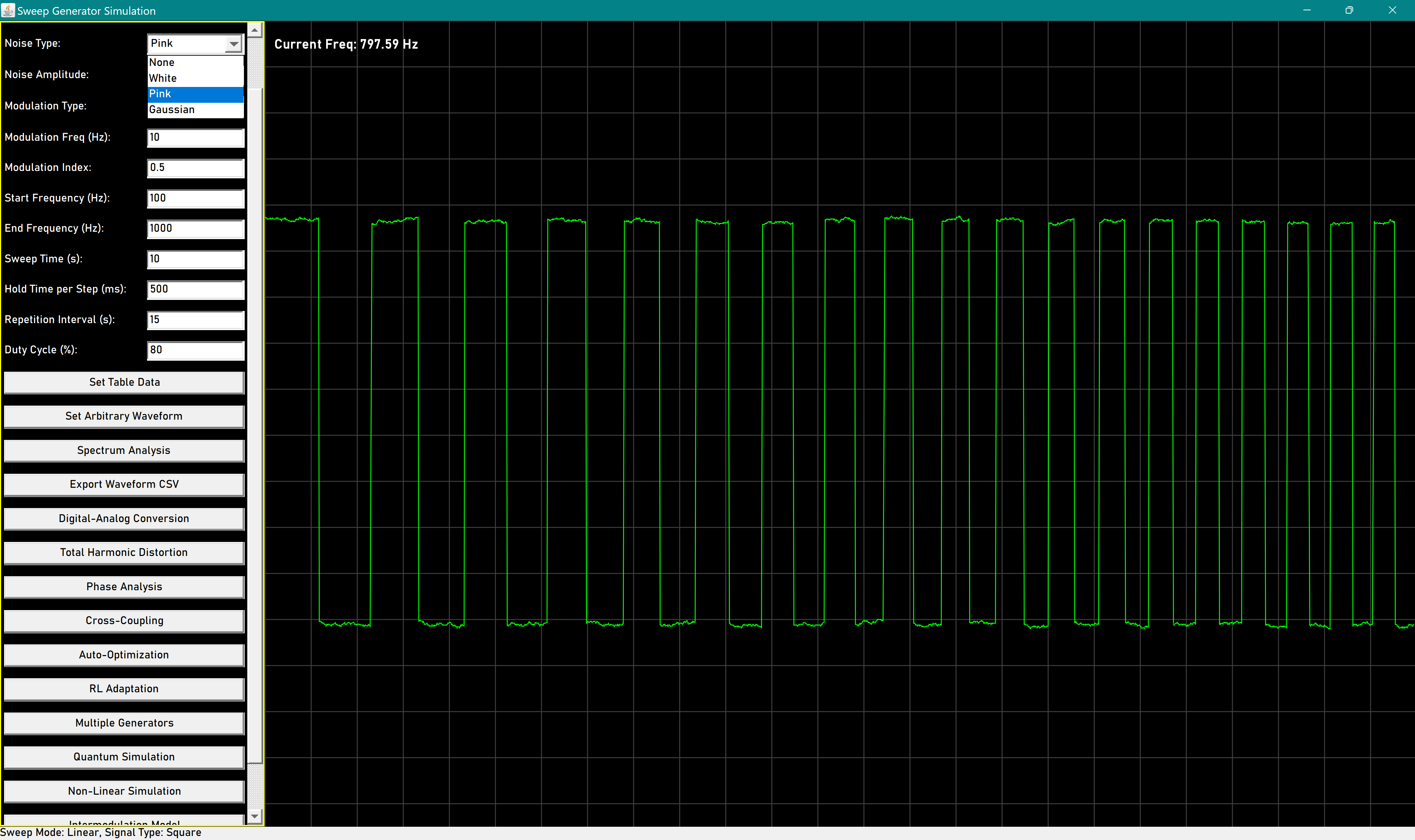Click the Java app icon in title bar
Screen dimensions: 1415x840
[x=8, y=10]
